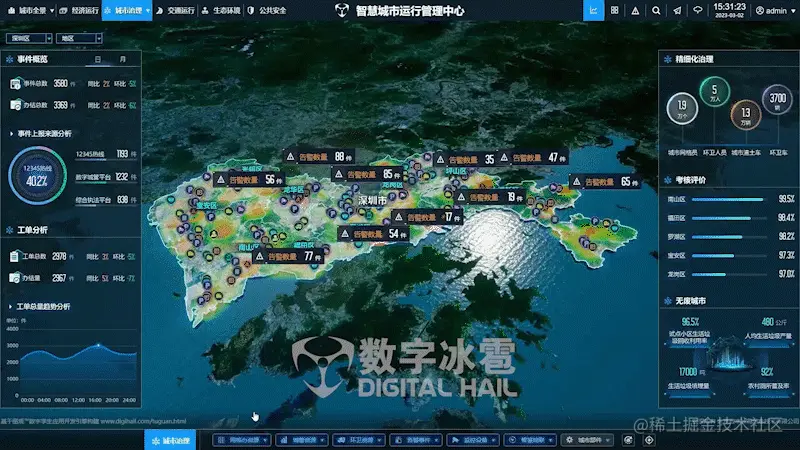This screenshot has height=450, width=800.
Task: Open the 公共安全 menu tab
Action: click(267, 10)
